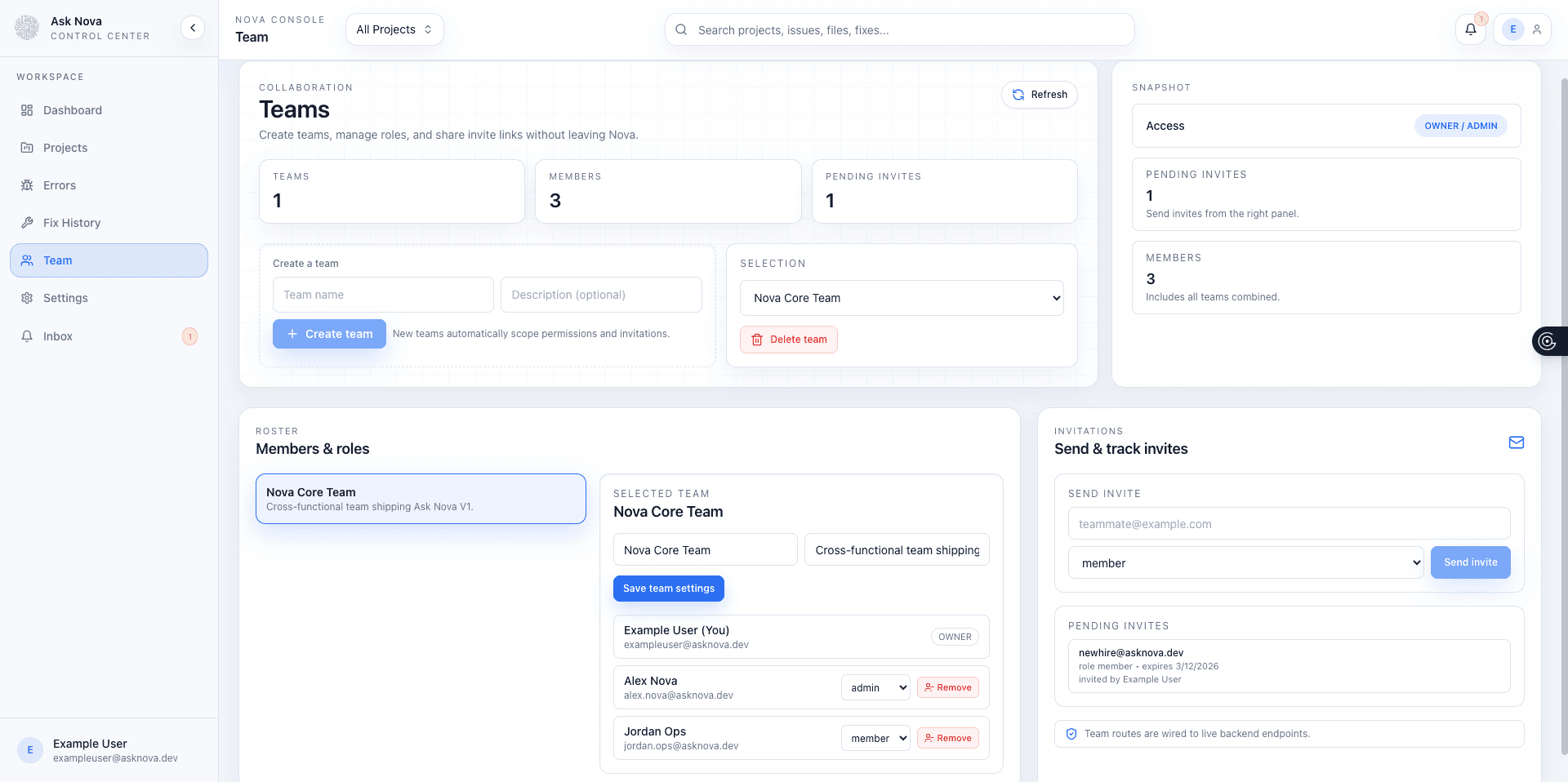Click the Create team button
1568x782 pixels.
[x=329, y=334]
